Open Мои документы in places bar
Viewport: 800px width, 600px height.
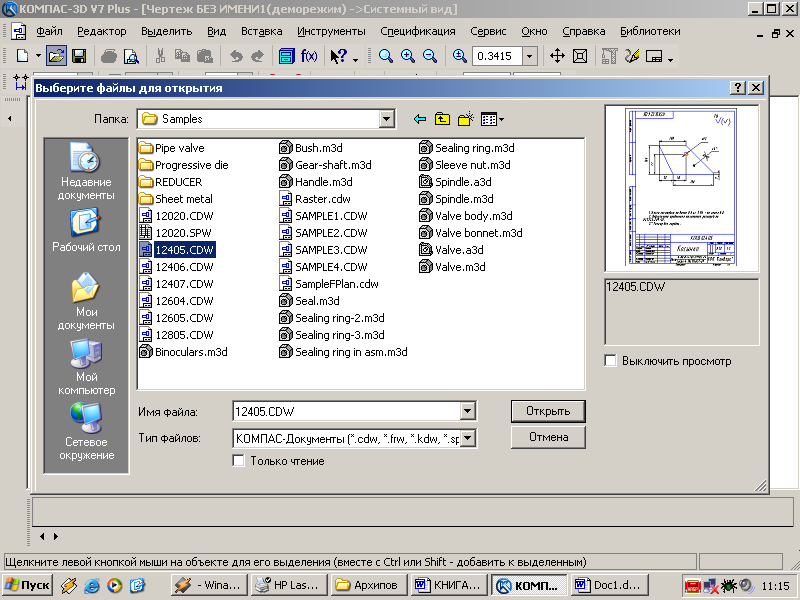pos(86,301)
